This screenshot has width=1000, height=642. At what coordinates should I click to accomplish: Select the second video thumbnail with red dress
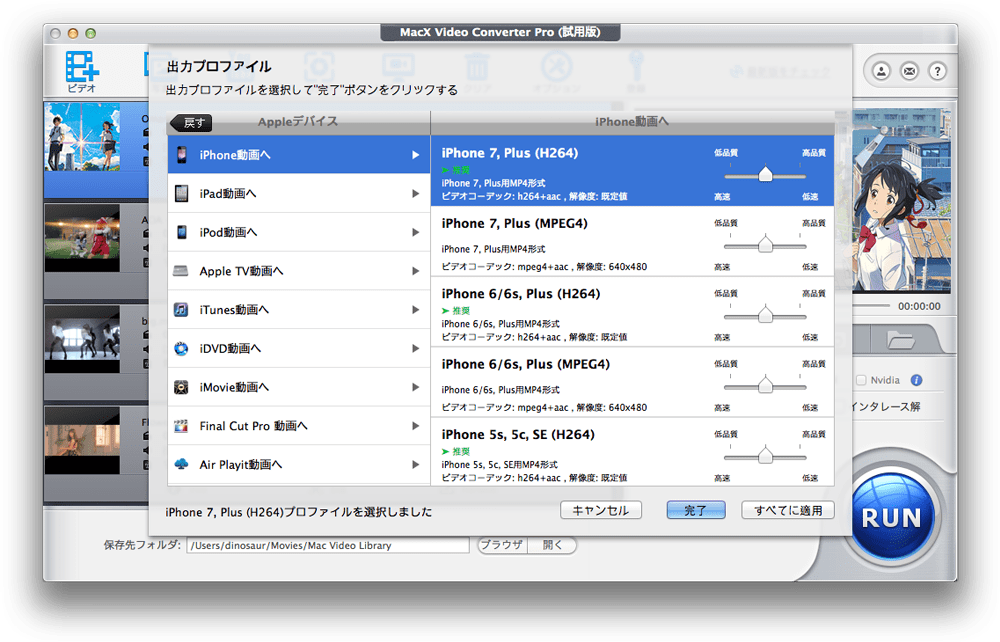click(x=82, y=238)
